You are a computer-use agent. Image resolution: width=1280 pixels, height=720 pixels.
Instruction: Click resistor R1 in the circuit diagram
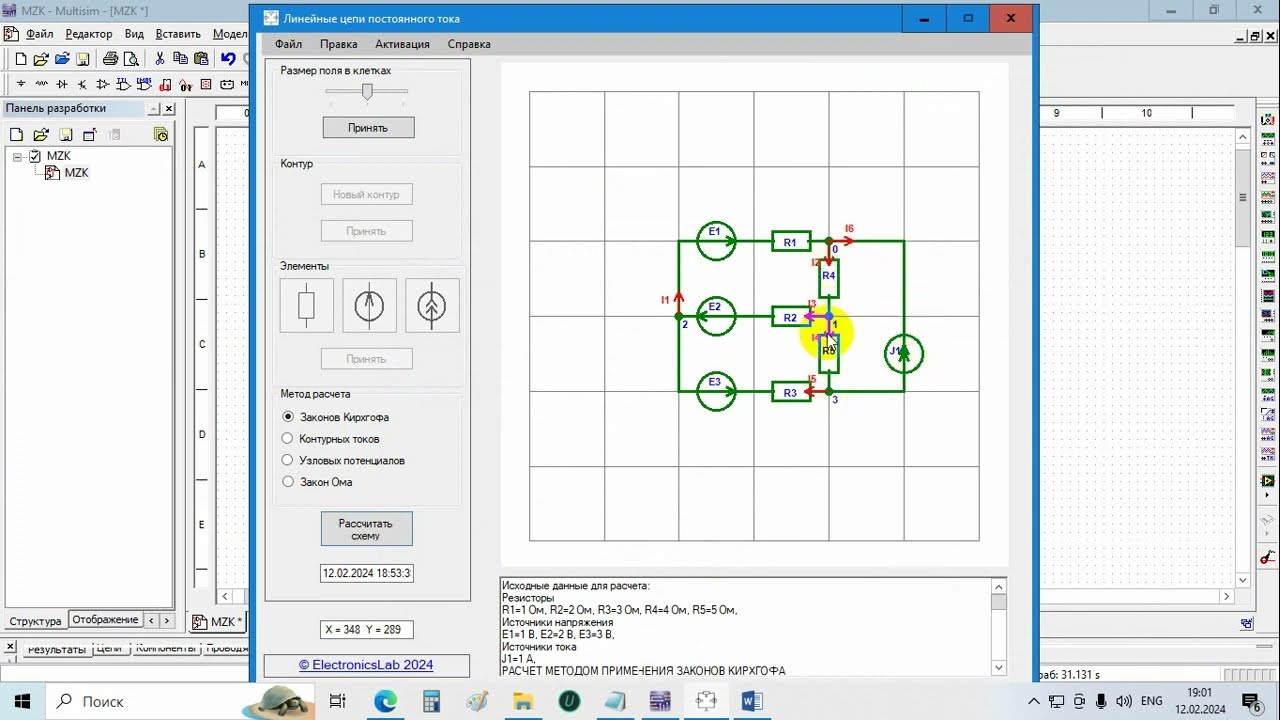790,241
